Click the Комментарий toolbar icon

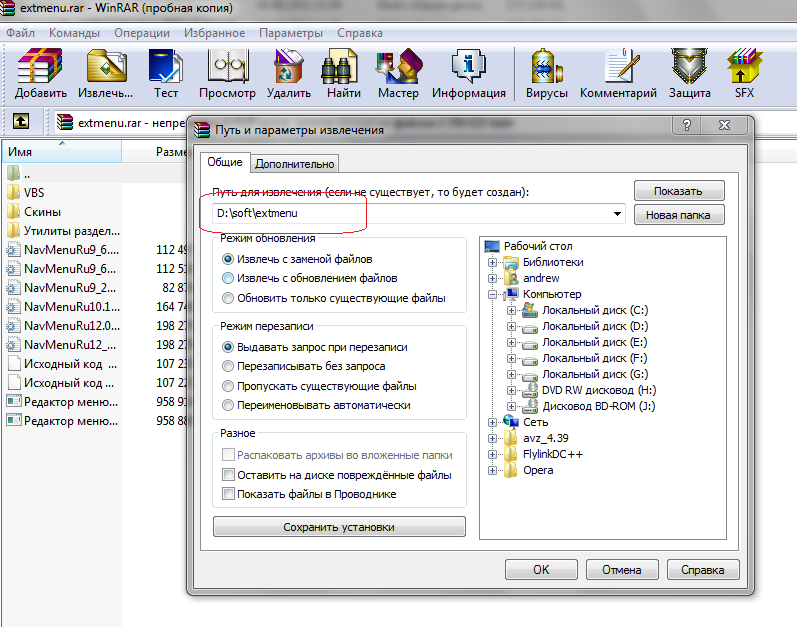pos(618,73)
